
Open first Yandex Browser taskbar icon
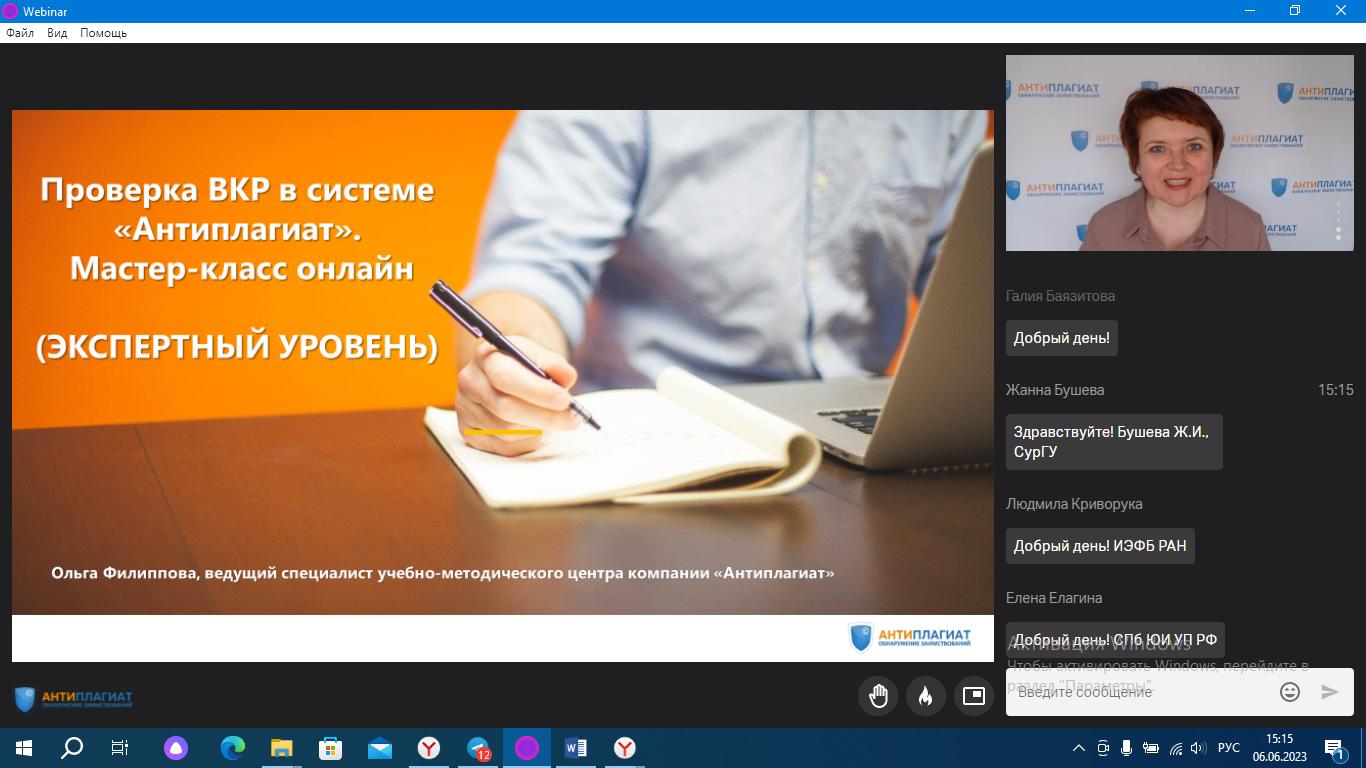429,748
